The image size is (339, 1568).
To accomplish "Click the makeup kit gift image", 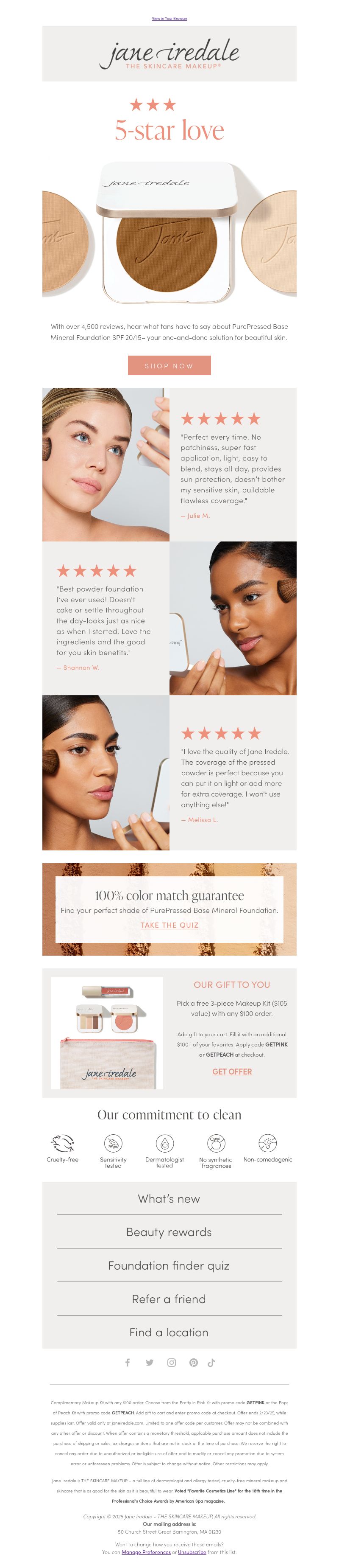I will 107,1033.
